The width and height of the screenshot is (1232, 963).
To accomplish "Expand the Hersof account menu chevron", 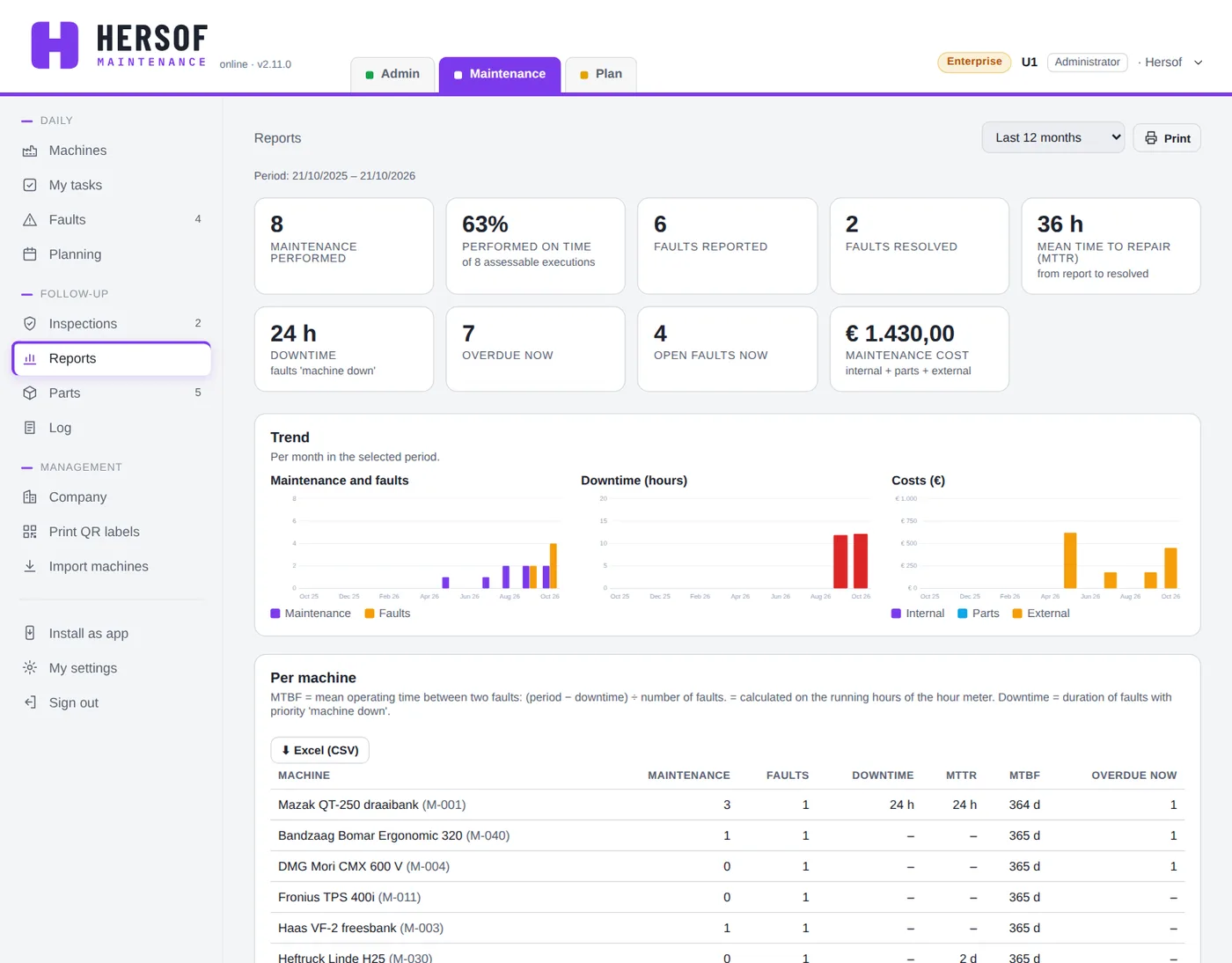I will 1198,62.
